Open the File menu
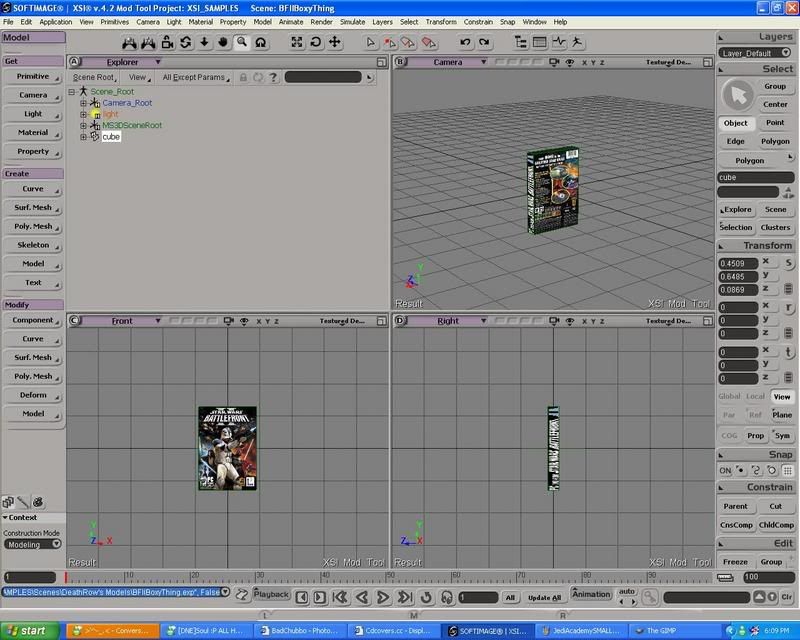Screen dimensions: 800x640 point(8,22)
